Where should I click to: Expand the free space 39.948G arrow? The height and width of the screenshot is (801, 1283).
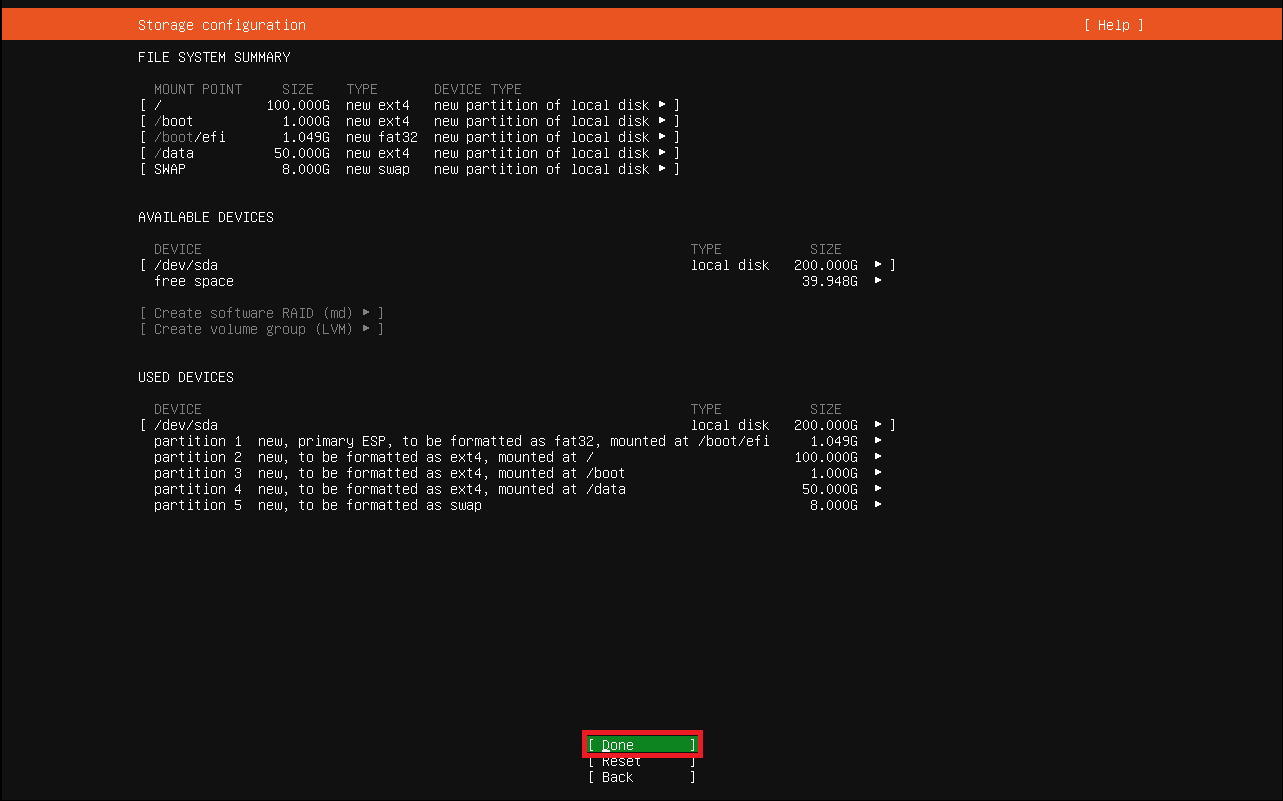point(878,281)
